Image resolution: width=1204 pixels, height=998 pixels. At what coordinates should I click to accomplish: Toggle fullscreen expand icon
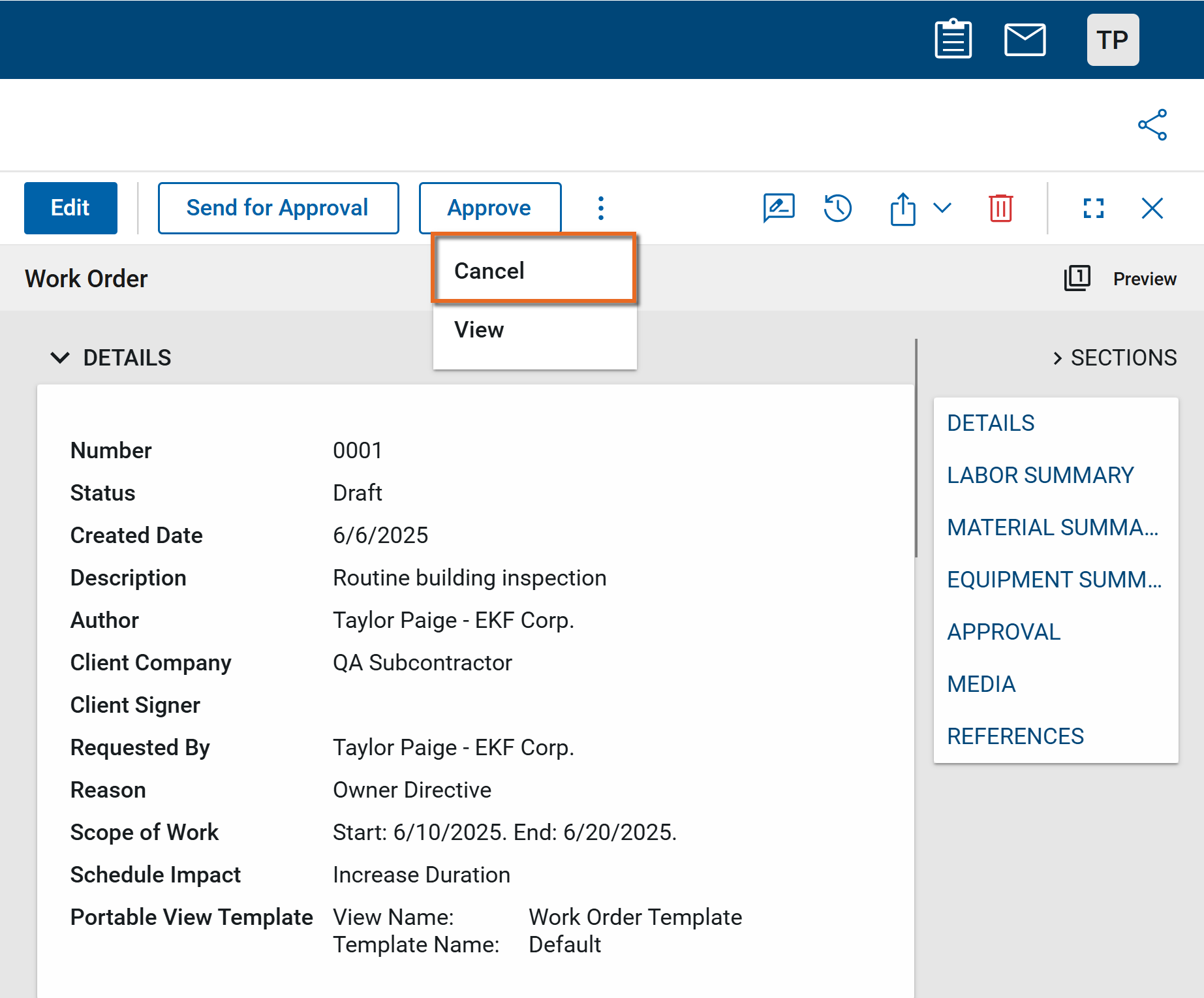(1094, 208)
